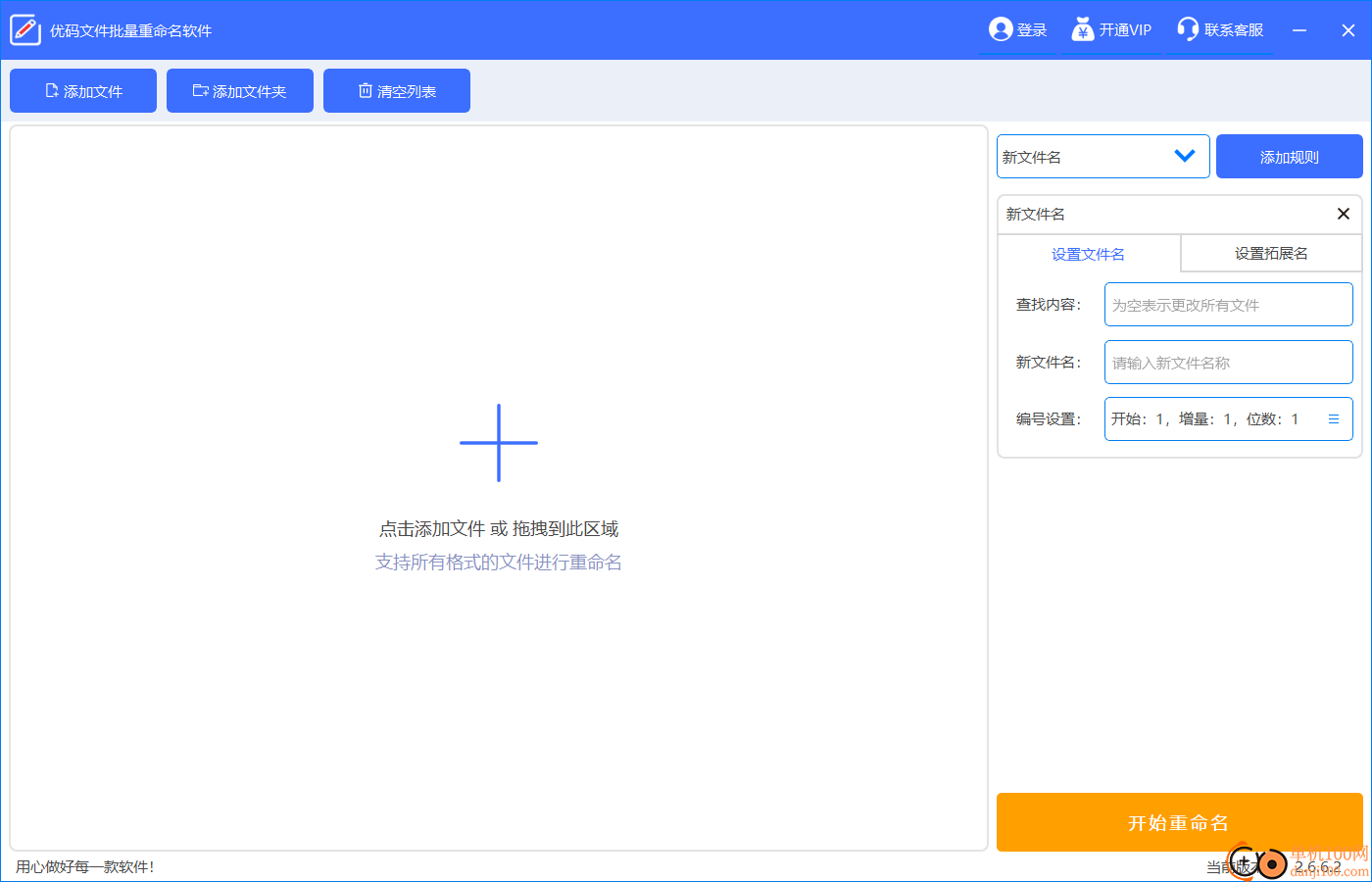Open the 开通VIP option
Image resolution: width=1372 pixels, height=882 pixels.
(x=1111, y=30)
